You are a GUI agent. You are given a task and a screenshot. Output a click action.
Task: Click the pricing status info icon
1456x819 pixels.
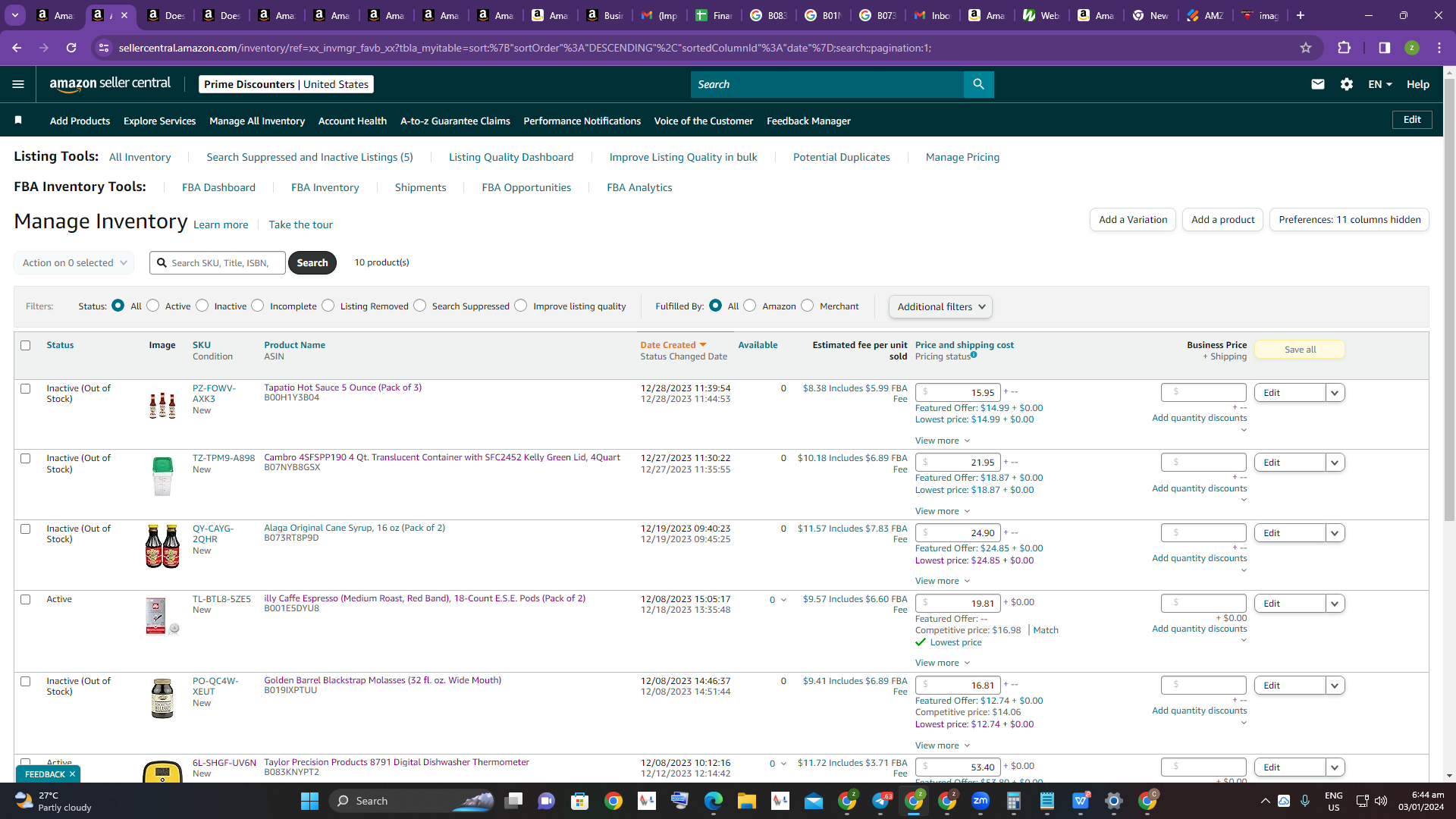[974, 355]
